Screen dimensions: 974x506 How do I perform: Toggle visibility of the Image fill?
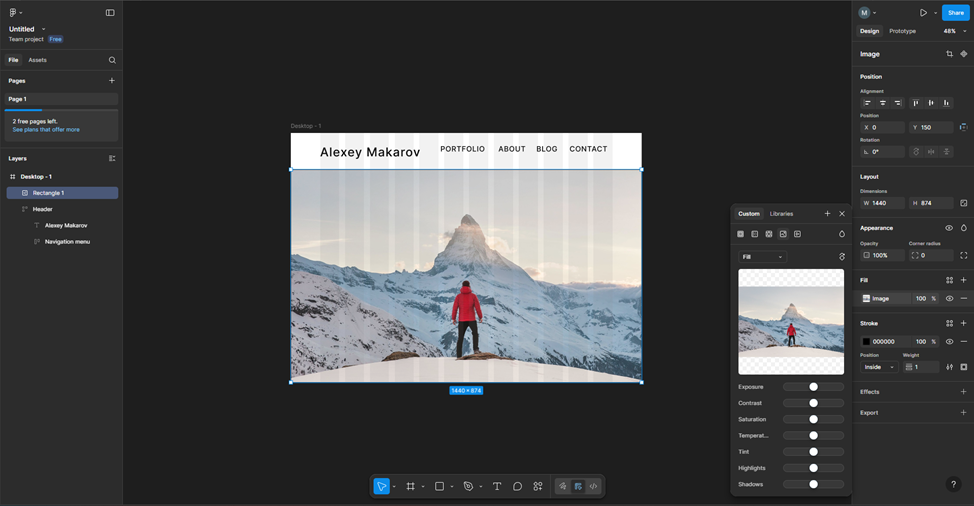click(x=949, y=298)
